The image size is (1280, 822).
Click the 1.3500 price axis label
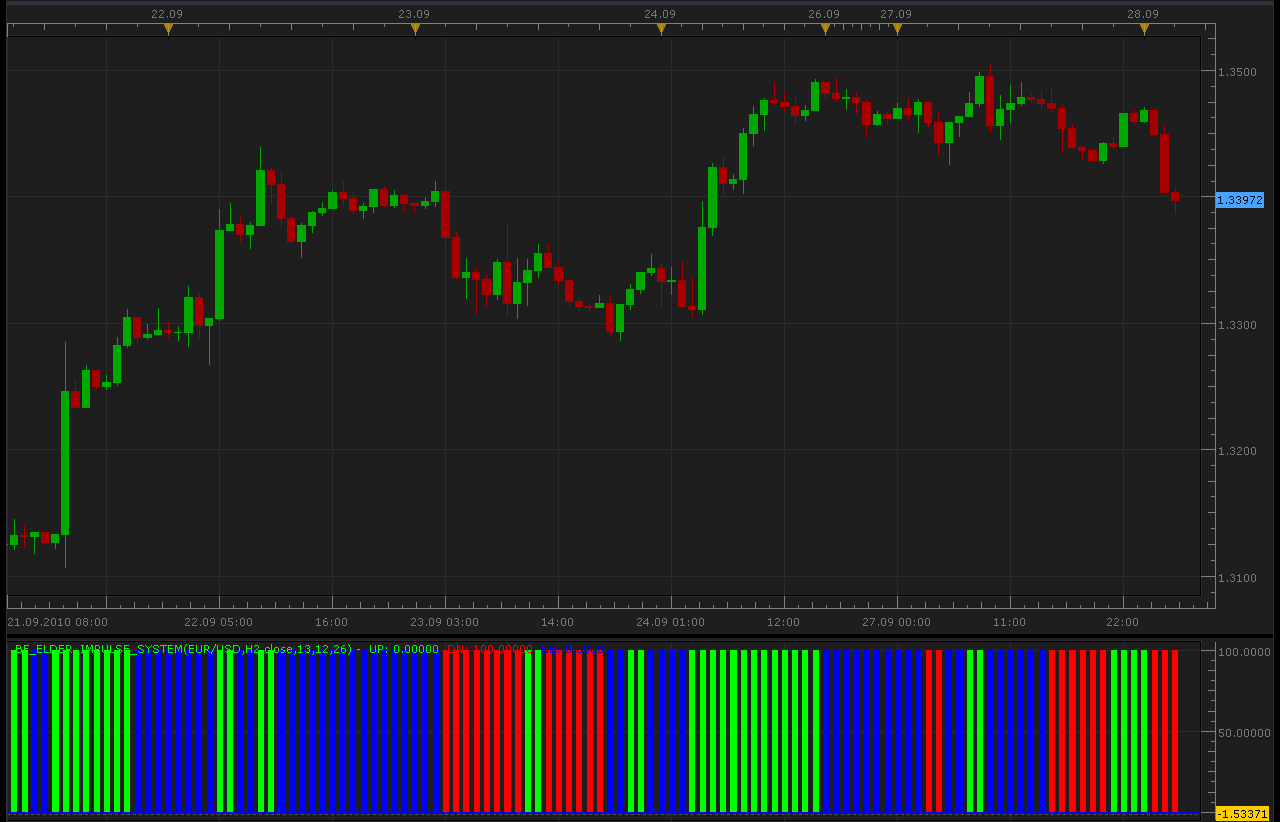pos(1237,72)
